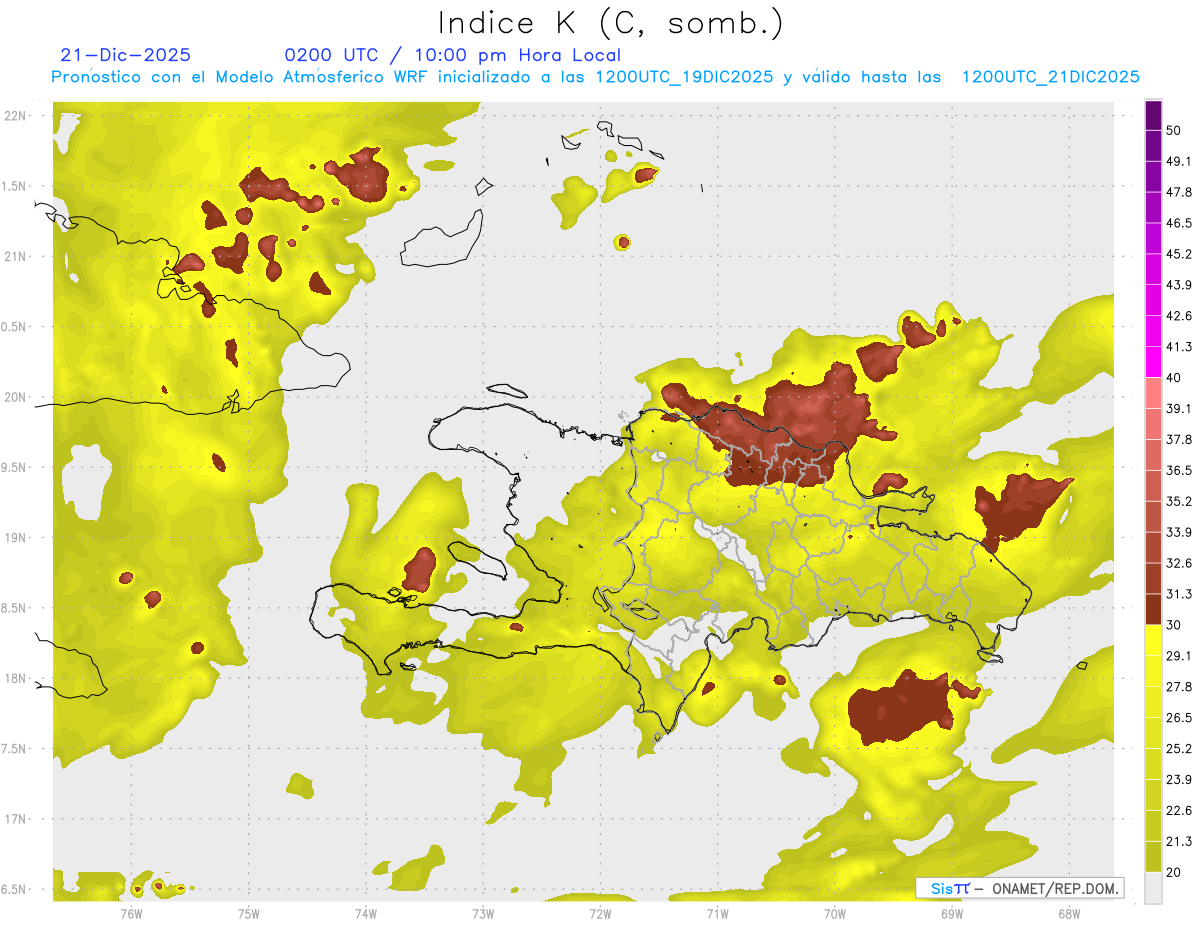Click the colorbar value '47.8'
Image resolution: width=1200 pixels, height=927 pixels.
1179,192
